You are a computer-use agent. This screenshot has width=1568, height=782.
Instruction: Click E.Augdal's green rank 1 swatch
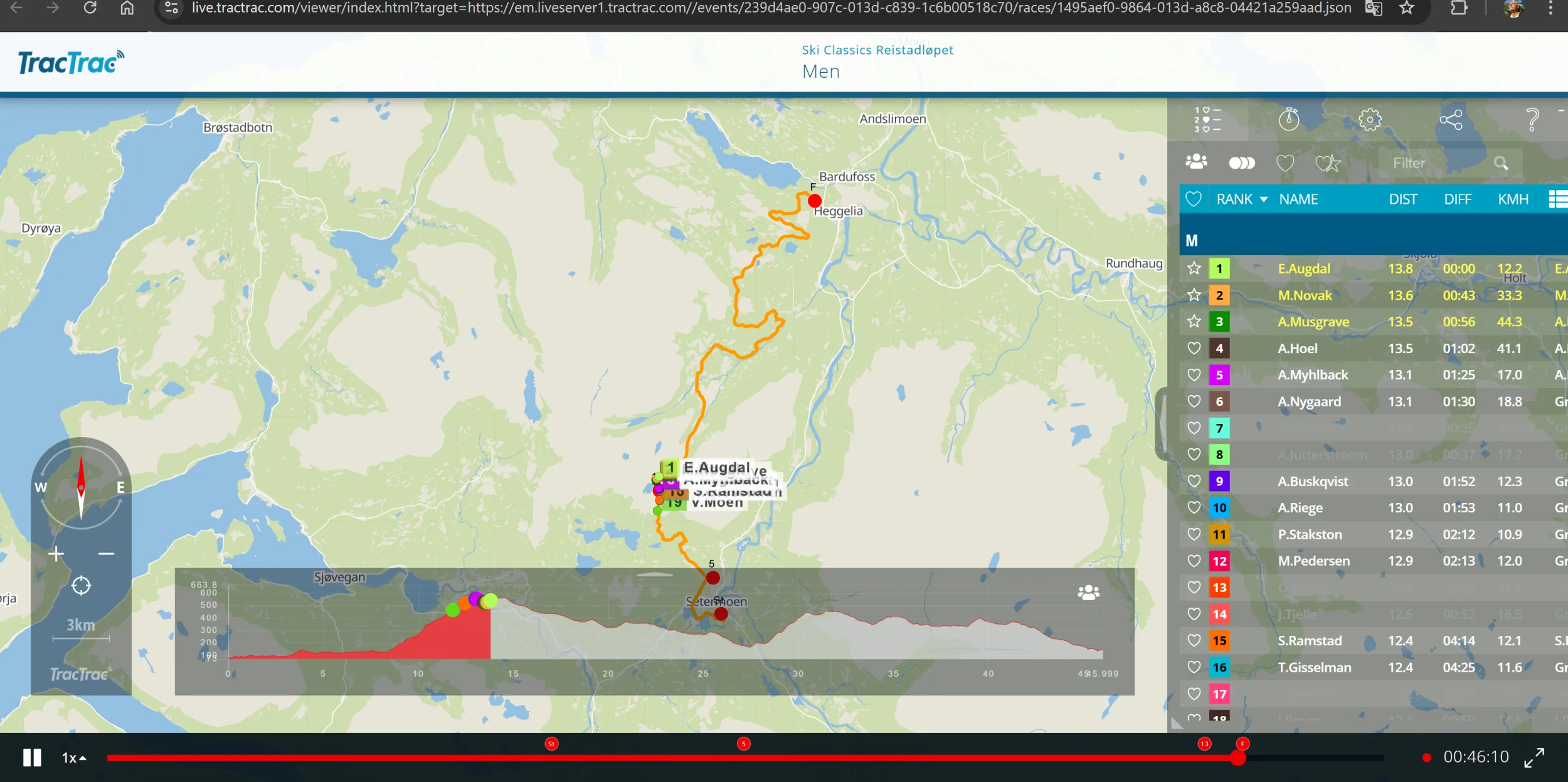[1219, 269]
